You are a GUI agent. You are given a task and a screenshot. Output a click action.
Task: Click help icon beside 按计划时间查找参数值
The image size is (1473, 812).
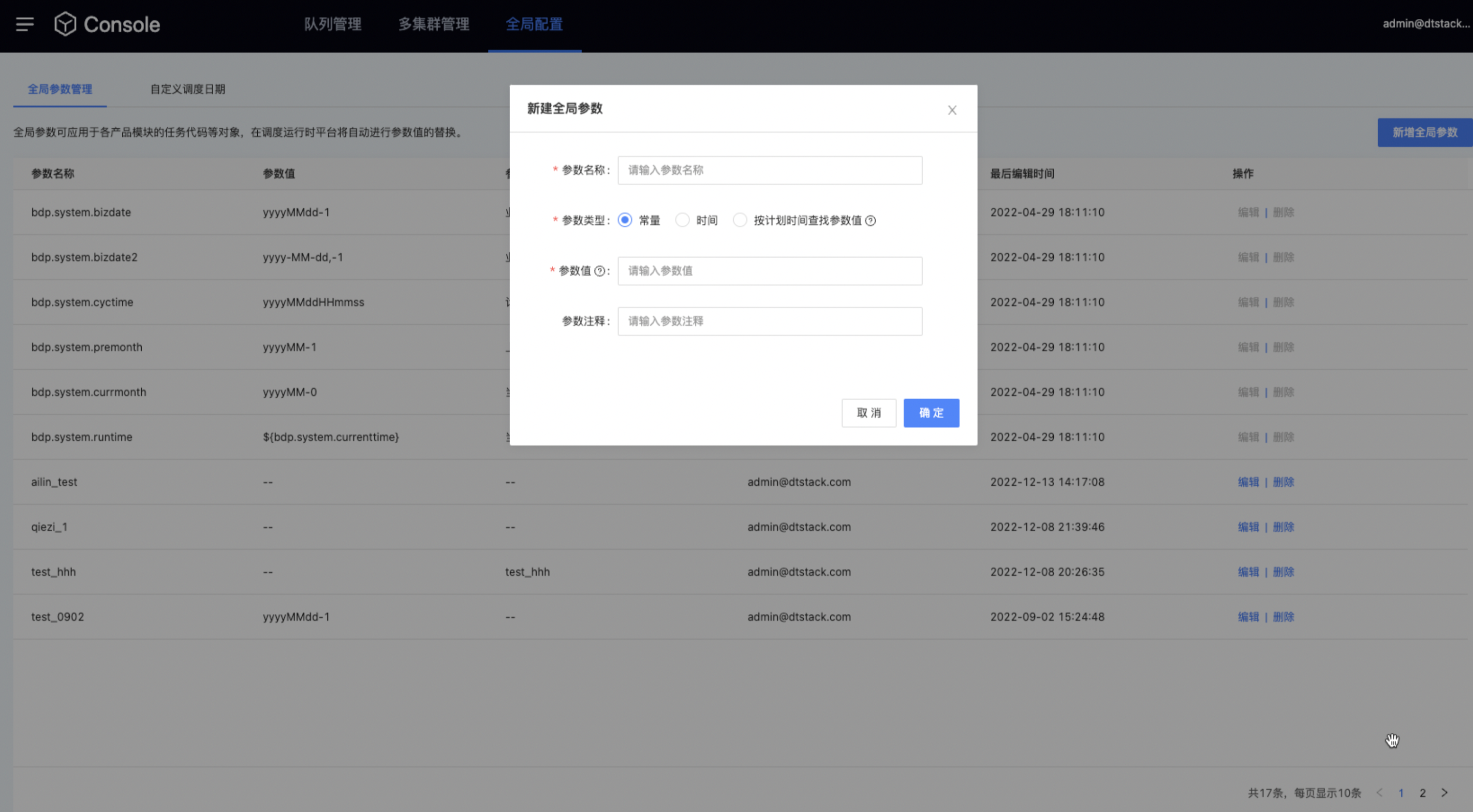point(870,220)
